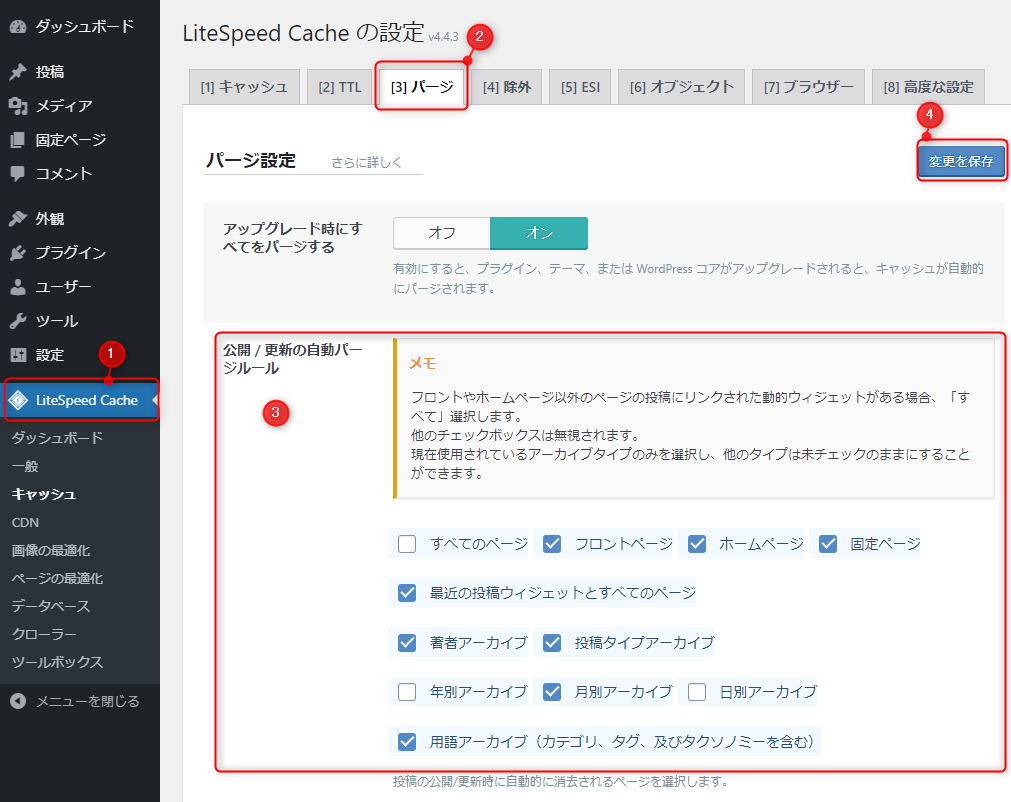Switch to the [7] ブラウザー tab
The width and height of the screenshot is (1011, 802).
tap(809, 87)
